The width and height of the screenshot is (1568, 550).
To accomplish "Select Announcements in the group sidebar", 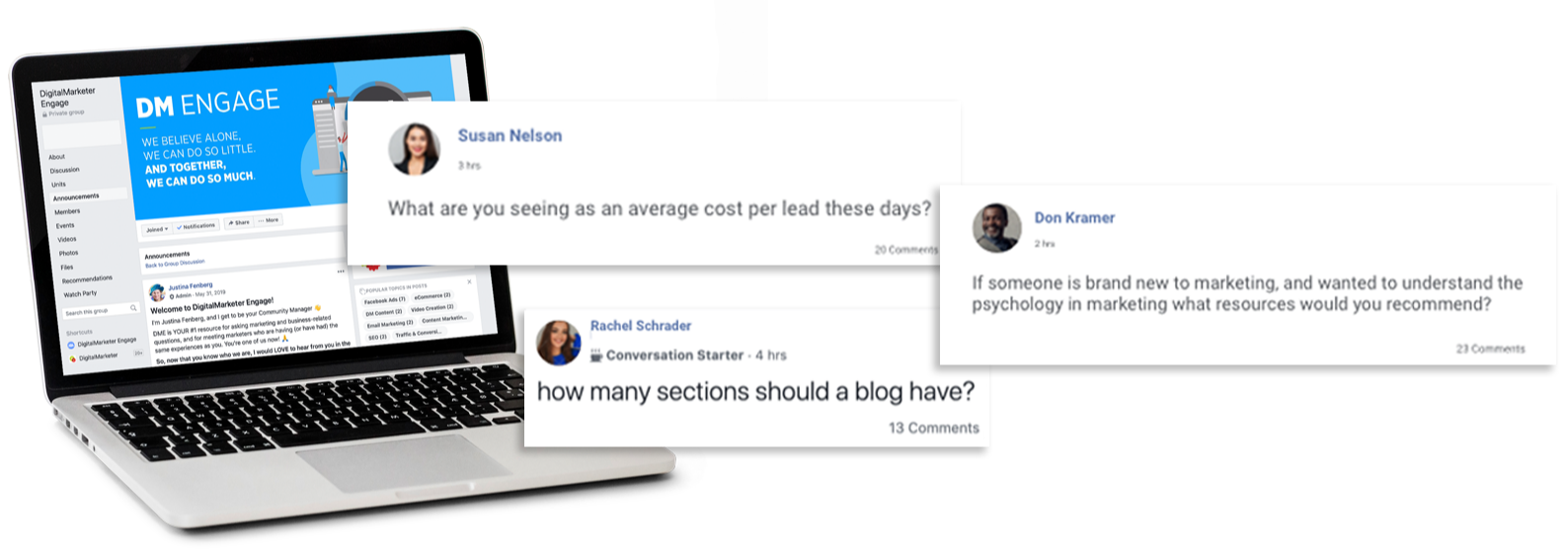I will pyautogui.click(x=87, y=196).
